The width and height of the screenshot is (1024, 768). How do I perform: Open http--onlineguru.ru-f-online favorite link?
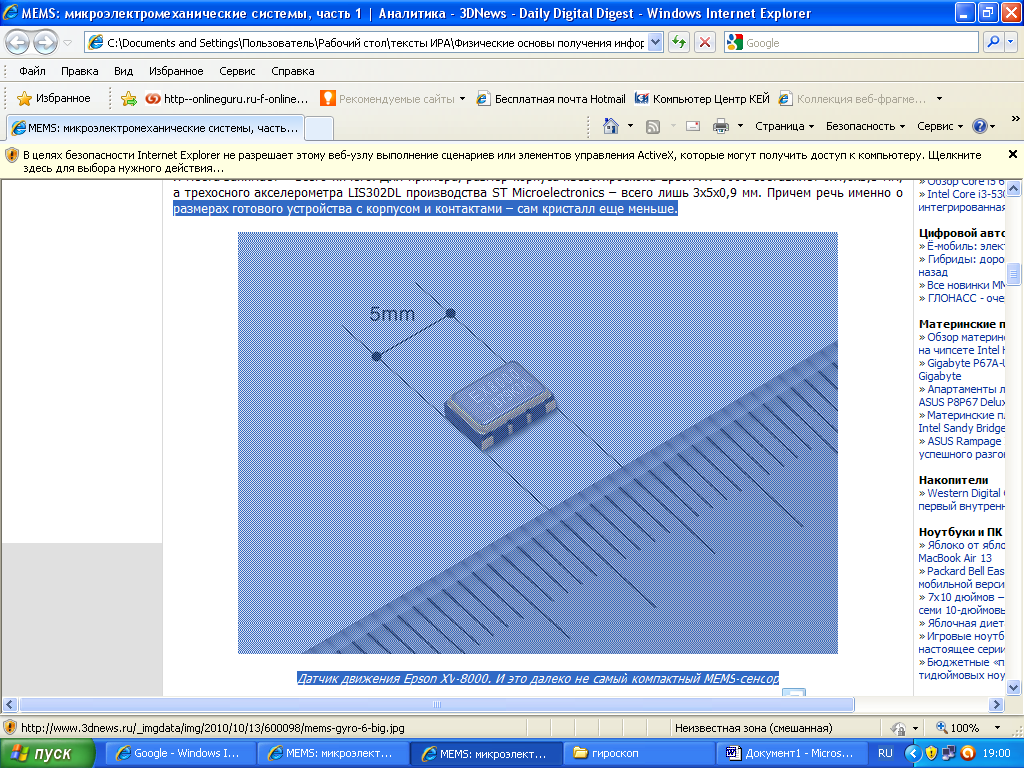click(227, 99)
